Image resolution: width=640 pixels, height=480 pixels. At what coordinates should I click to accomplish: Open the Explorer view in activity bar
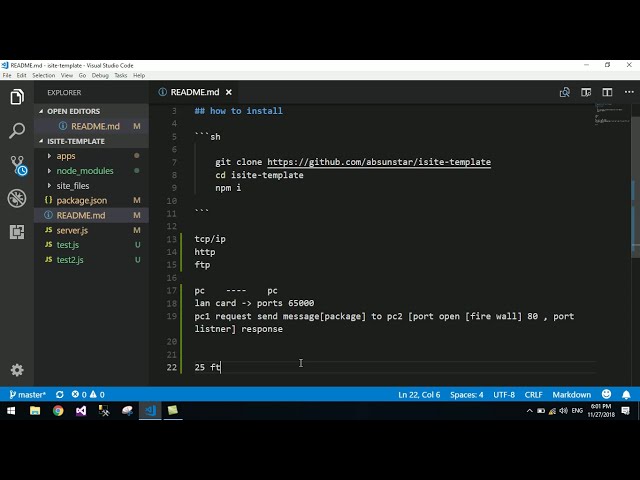pos(17,97)
